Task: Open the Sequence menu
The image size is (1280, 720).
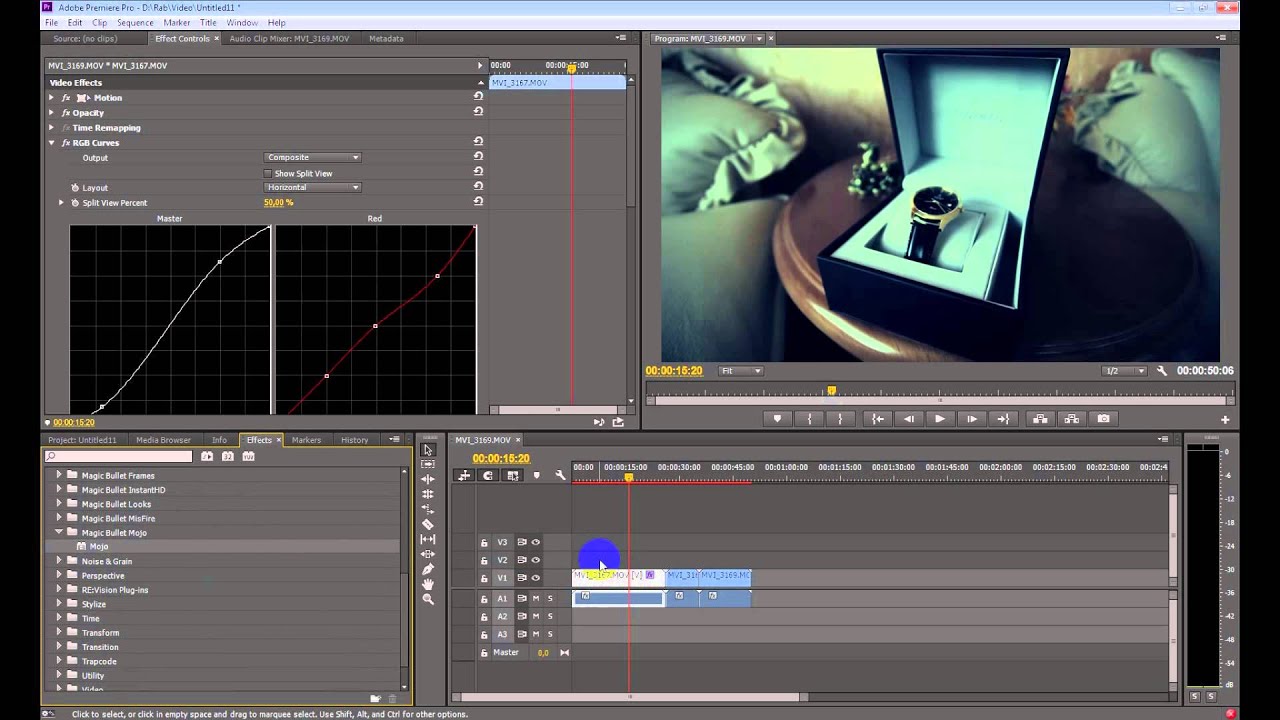Action: click(x=135, y=22)
